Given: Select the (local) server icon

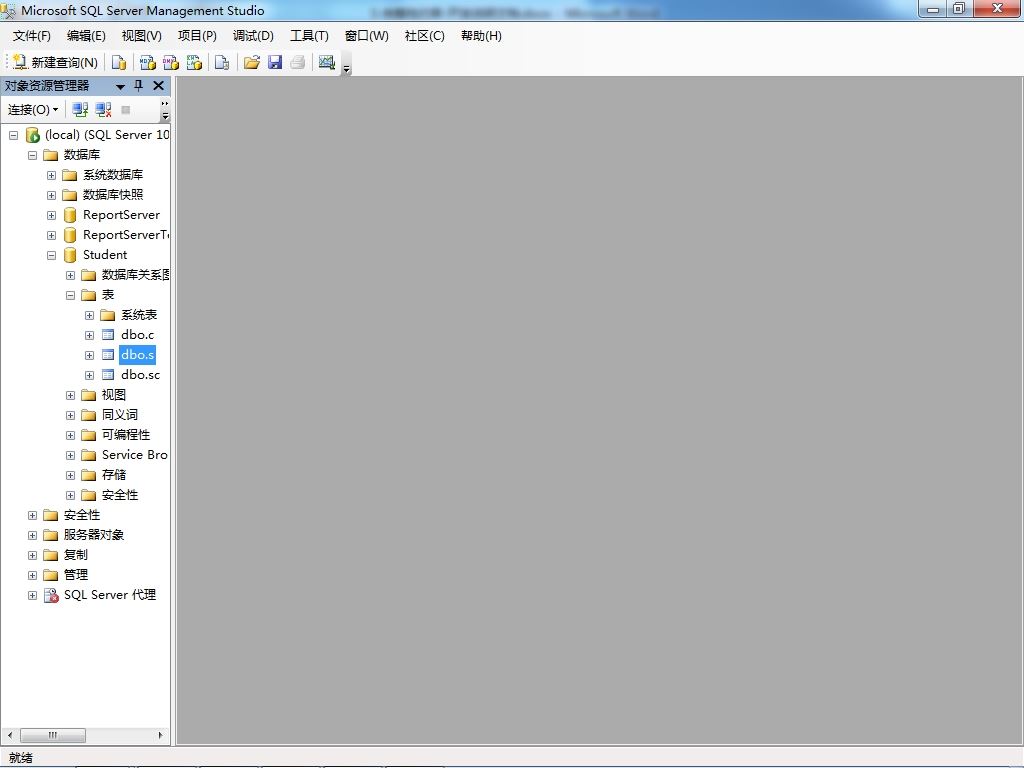Looking at the screenshot, I should (x=33, y=135).
